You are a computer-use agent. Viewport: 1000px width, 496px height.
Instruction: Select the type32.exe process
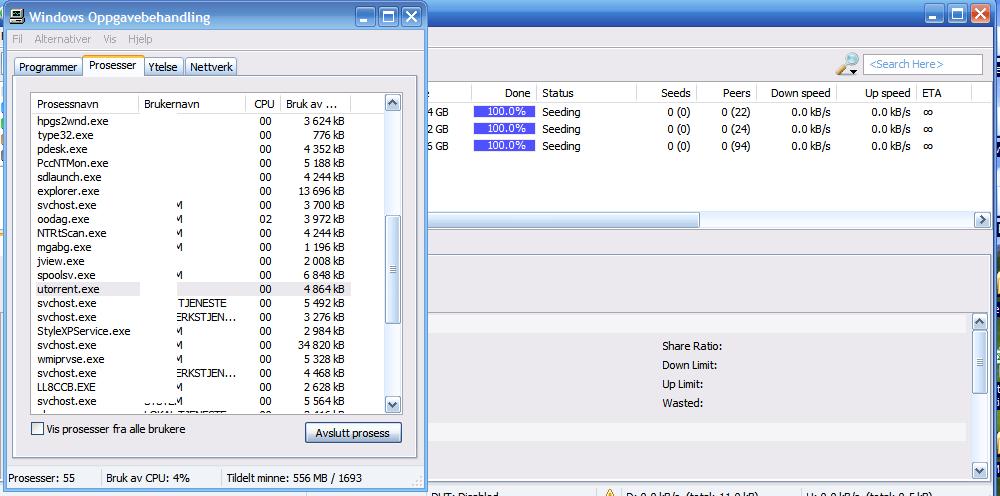point(191,135)
